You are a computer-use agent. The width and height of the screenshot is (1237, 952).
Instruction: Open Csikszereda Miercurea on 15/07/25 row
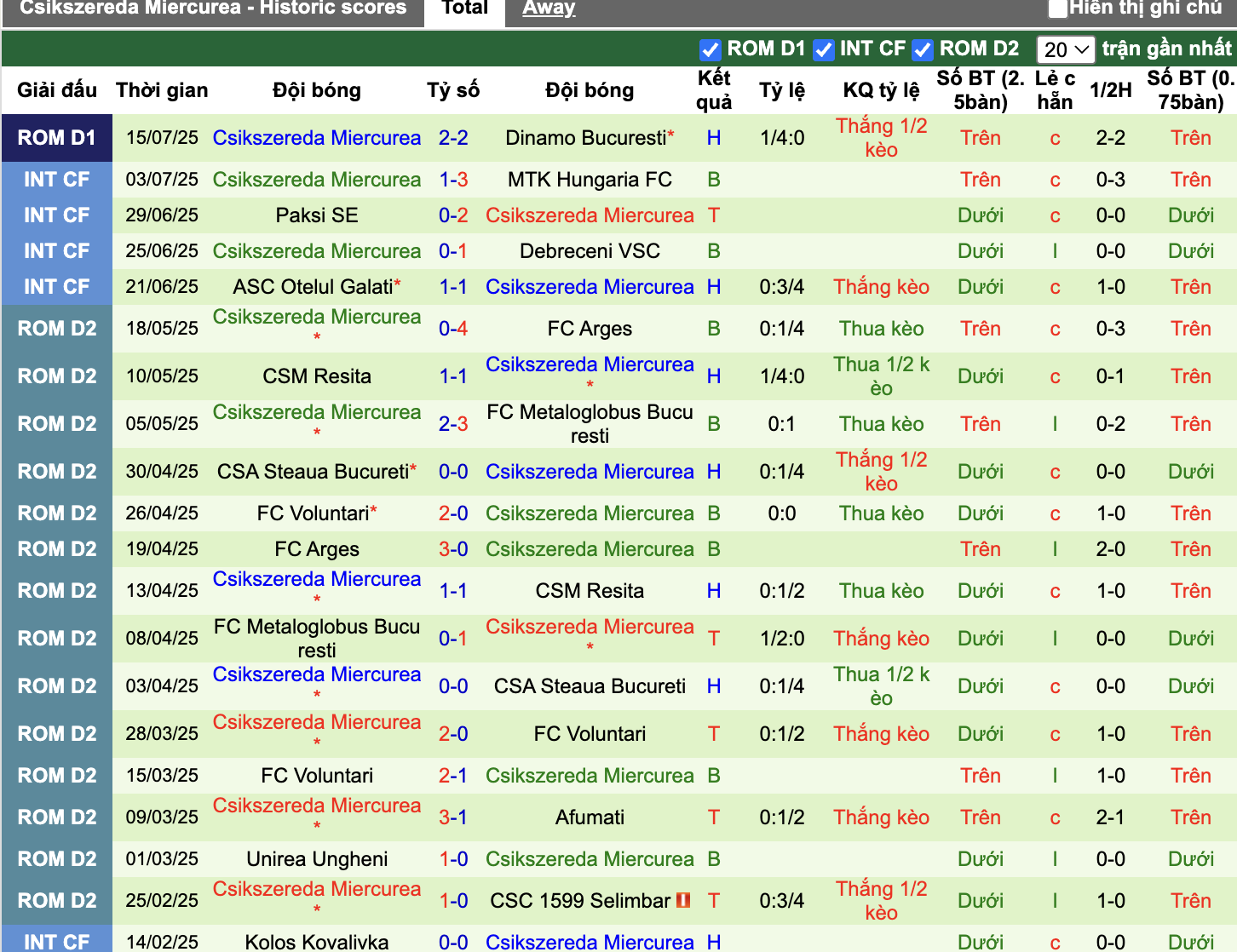point(317,138)
